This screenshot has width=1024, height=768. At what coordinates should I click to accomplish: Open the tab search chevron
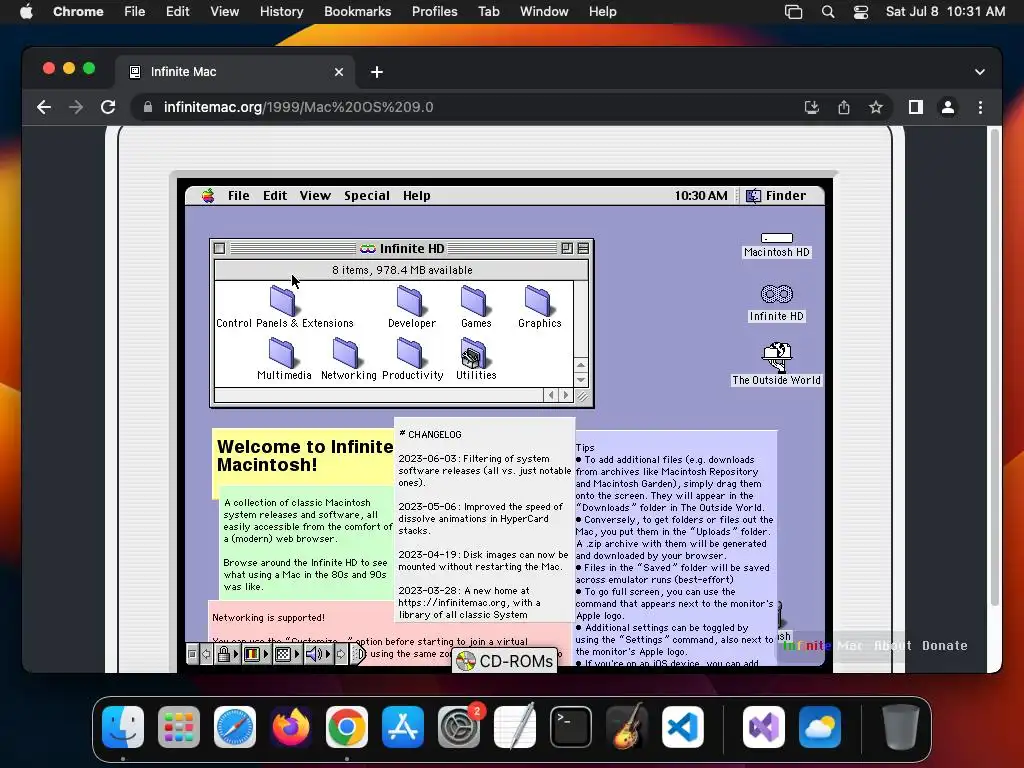pos(980,72)
